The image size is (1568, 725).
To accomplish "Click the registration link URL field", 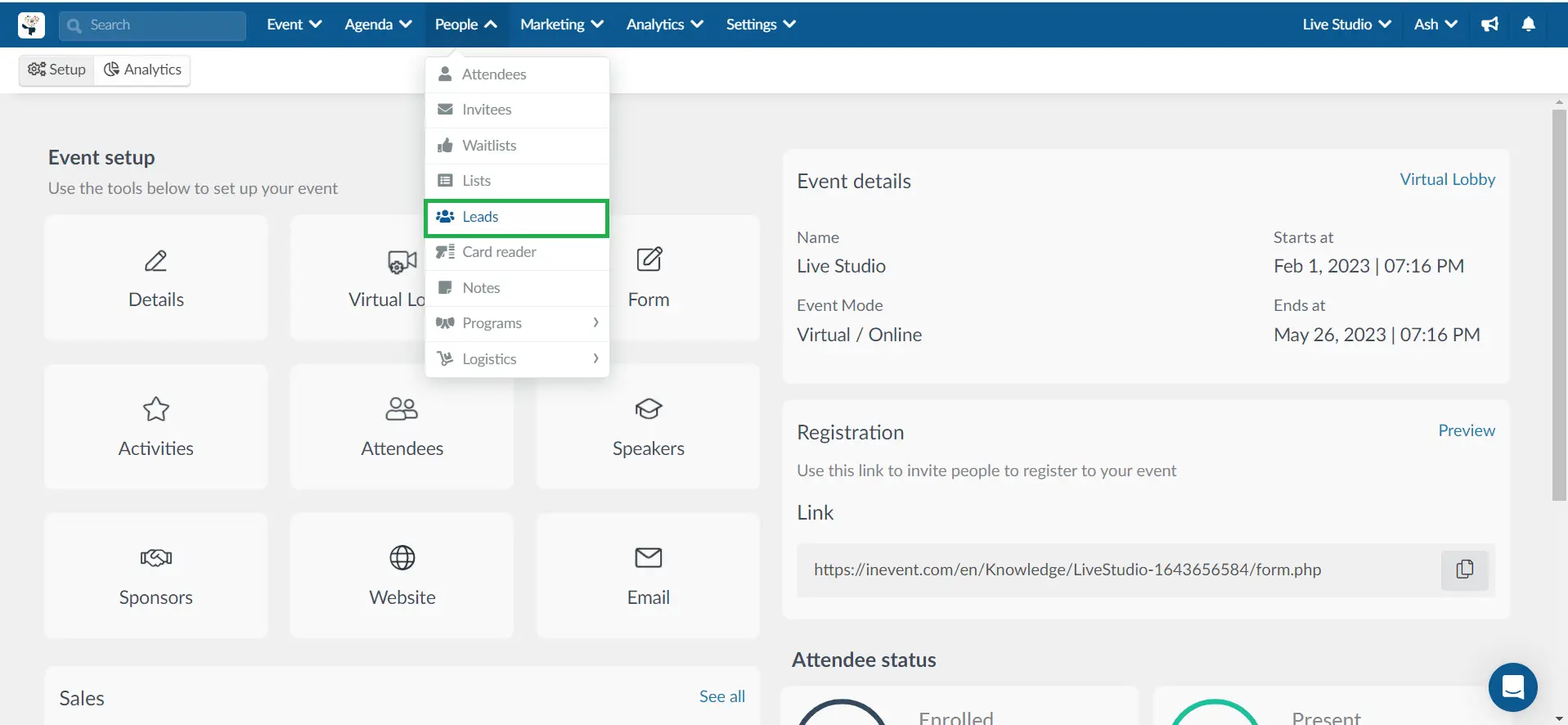I will [1118, 570].
